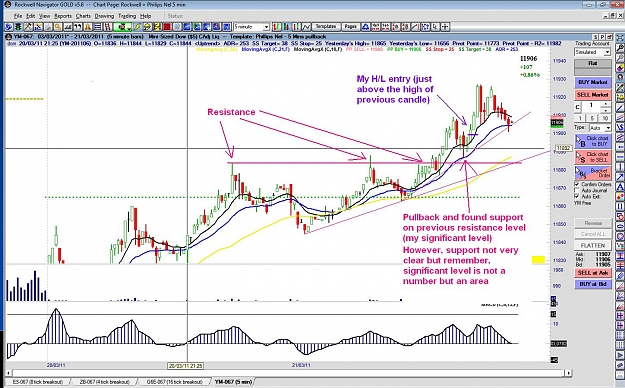This screenshot has height=388, width=625.
Task: Open the Trading menu
Action: tap(127, 16)
